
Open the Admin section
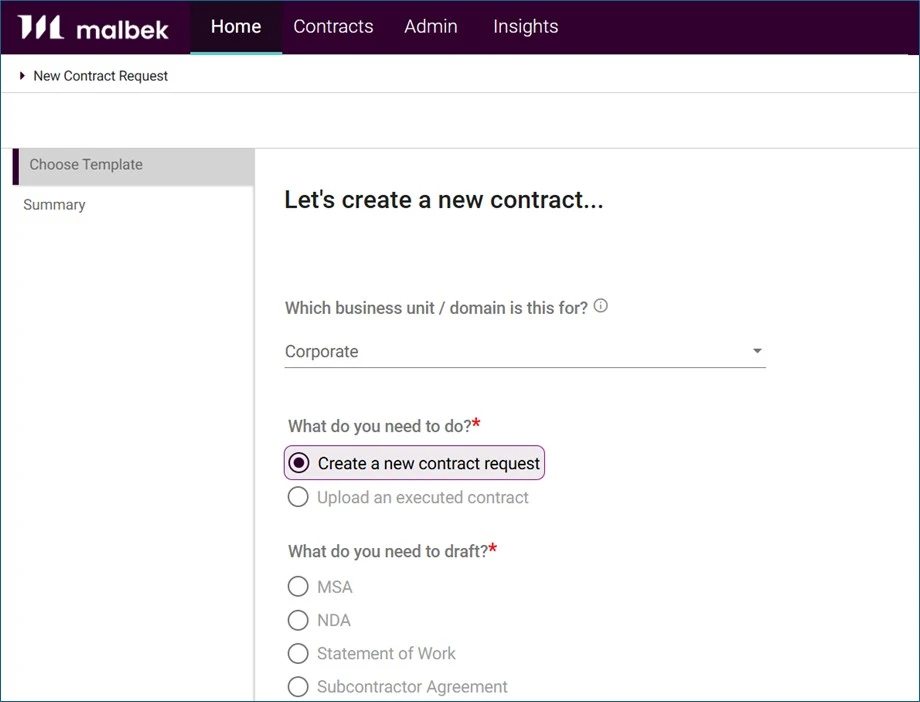pyautogui.click(x=430, y=27)
